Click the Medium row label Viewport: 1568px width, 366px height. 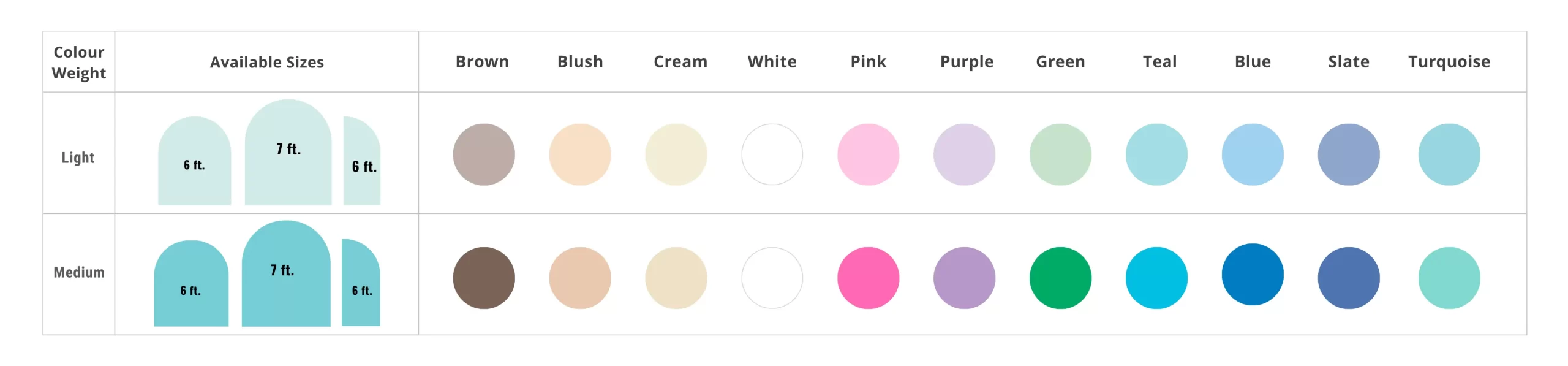79,272
